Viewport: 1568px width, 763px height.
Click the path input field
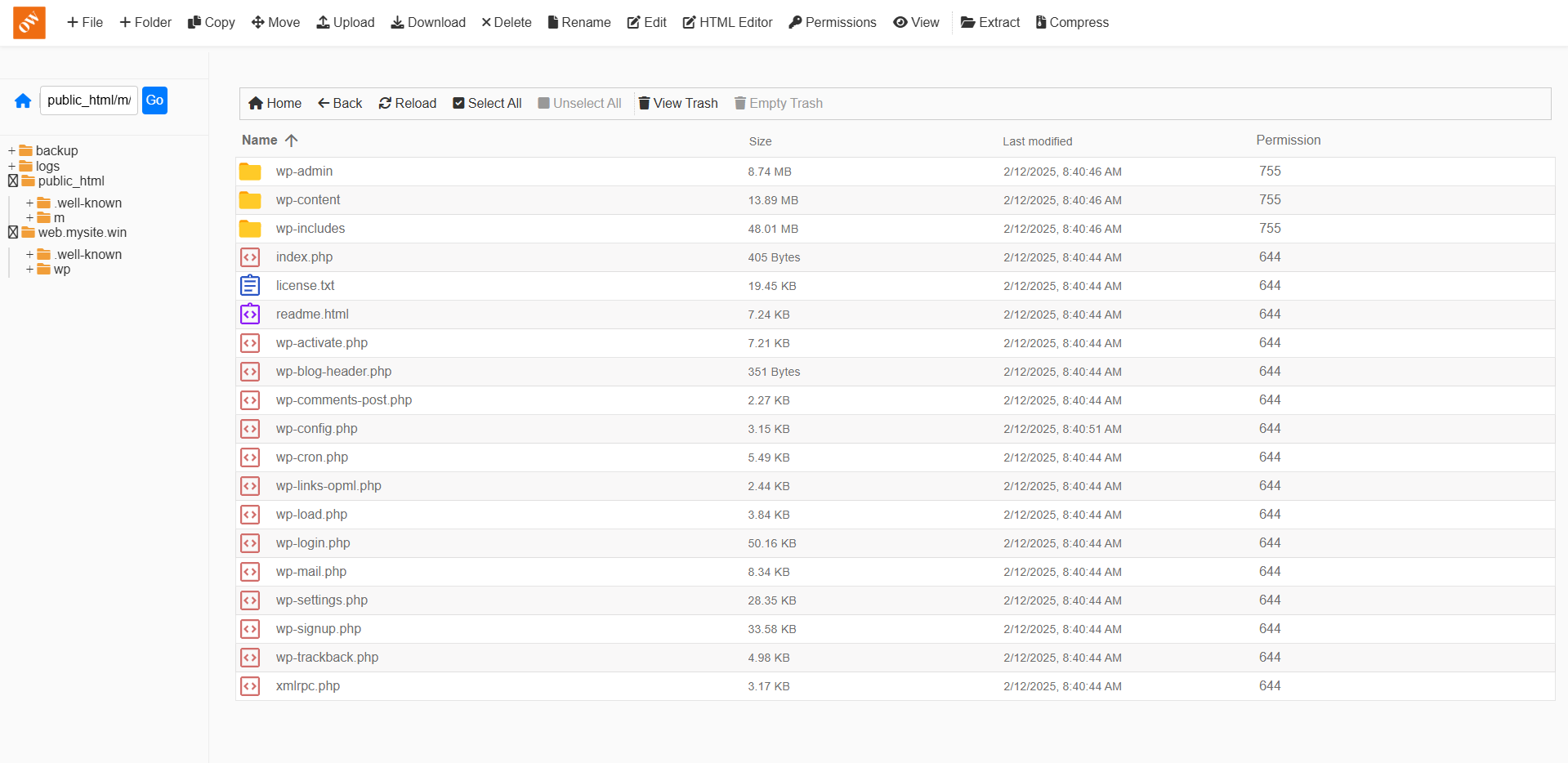88,100
